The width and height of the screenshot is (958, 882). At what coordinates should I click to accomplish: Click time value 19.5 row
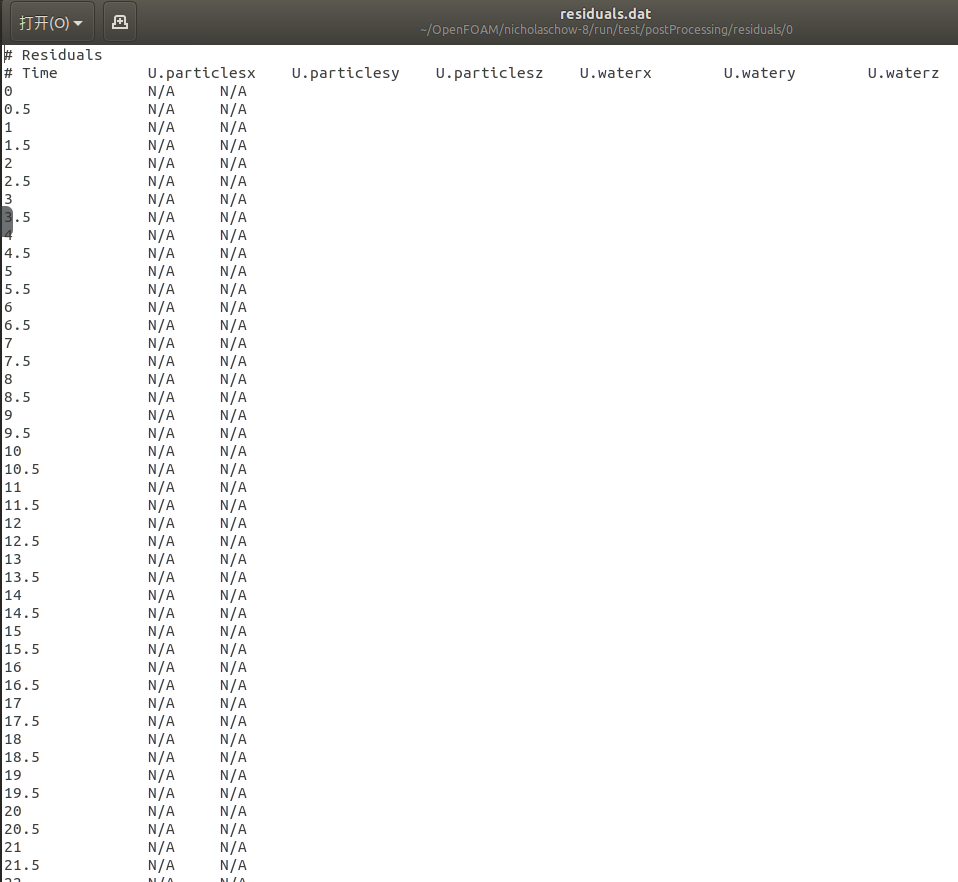[x=22, y=794]
